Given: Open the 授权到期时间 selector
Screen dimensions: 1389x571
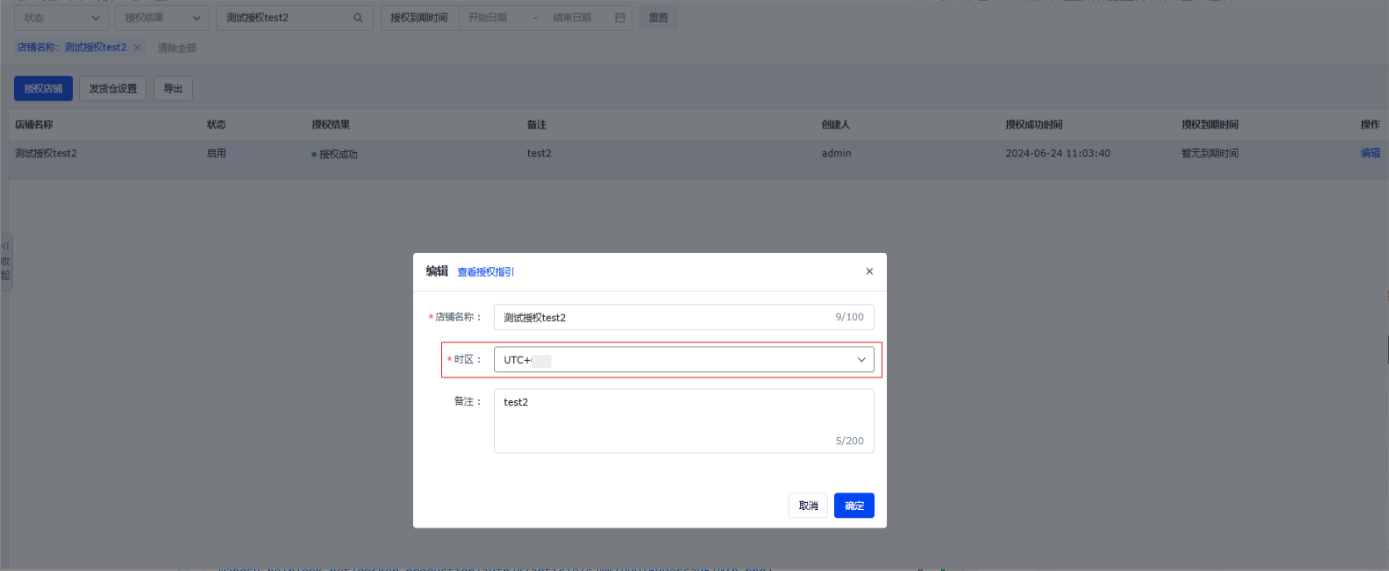Looking at the screenshot, I should coord(419,18).
